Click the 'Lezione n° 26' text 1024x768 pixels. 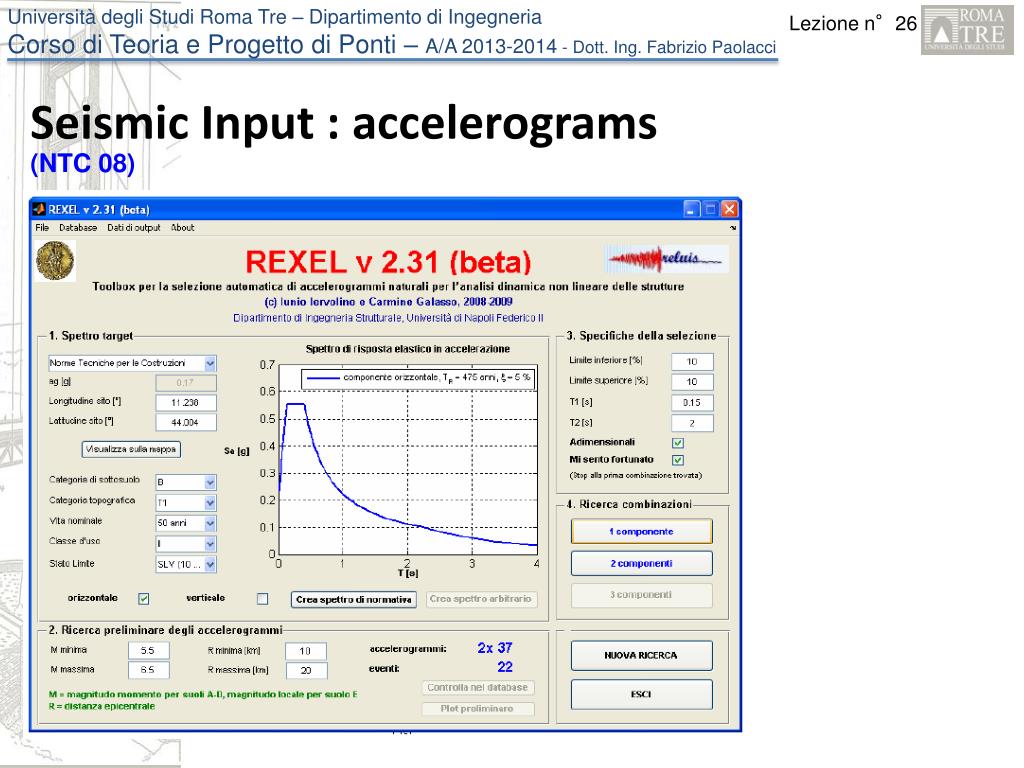[x=853, y=24]
